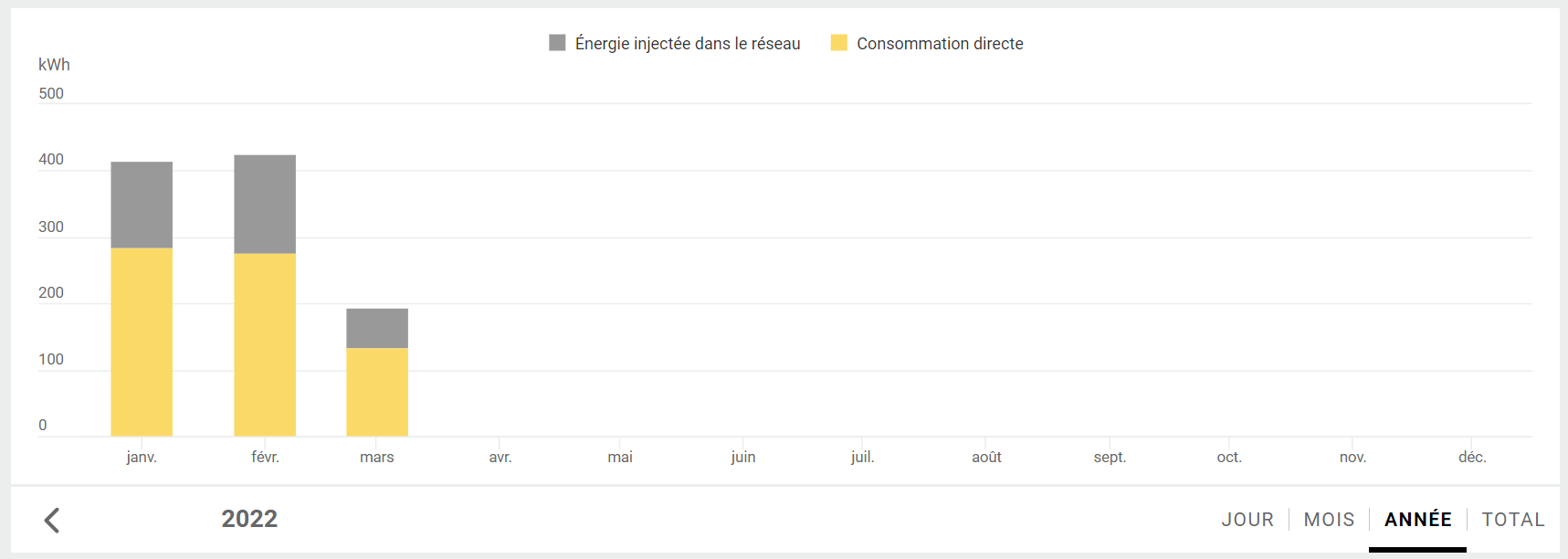This screenshot has width=1568, height=559.
Task: Click the janv. month axis label
Action: pos(142,457)
